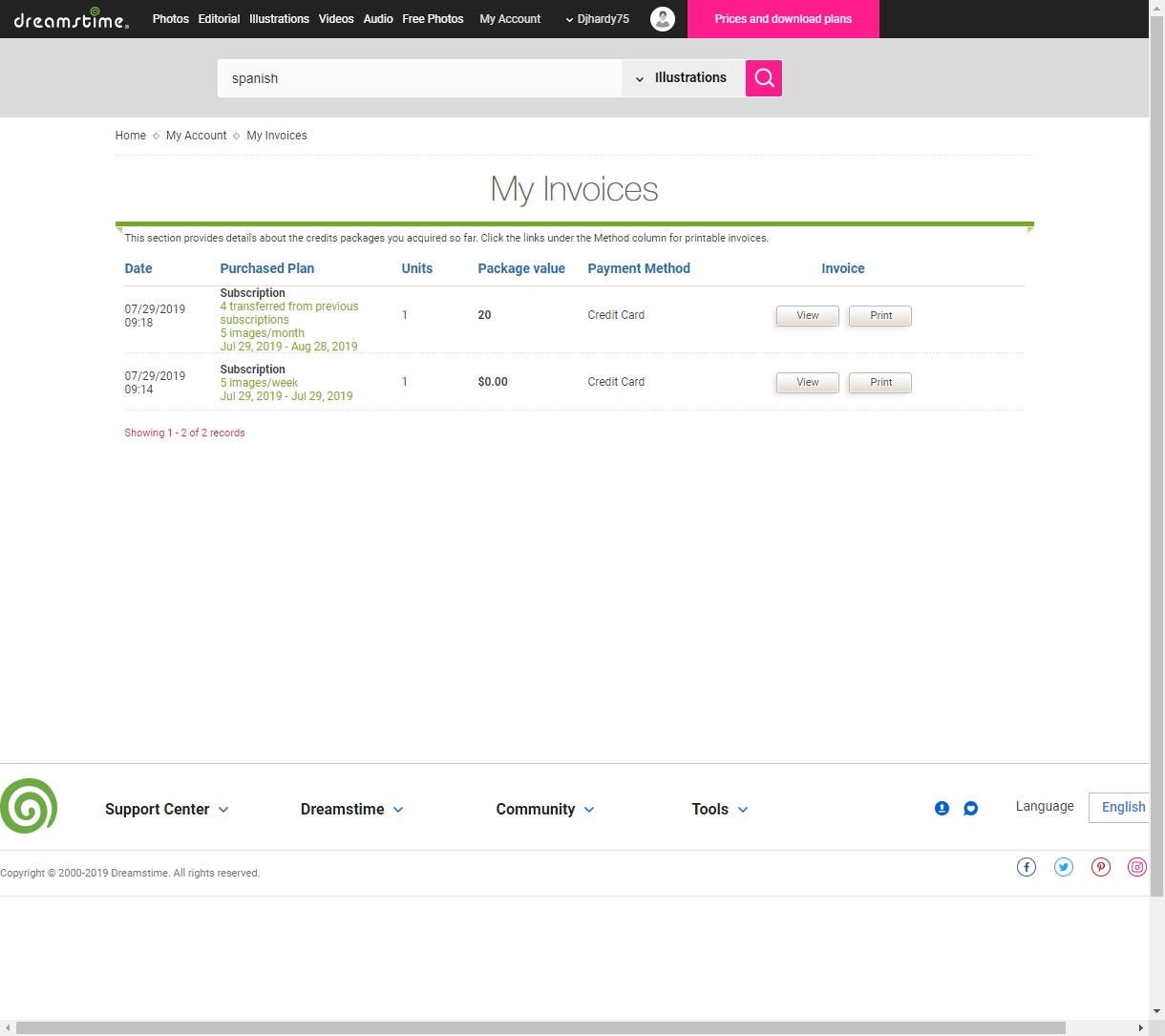Click the blue chat bubble icon
The height and width of the screenshot is (1036, 1165).
tap(970, 809)
